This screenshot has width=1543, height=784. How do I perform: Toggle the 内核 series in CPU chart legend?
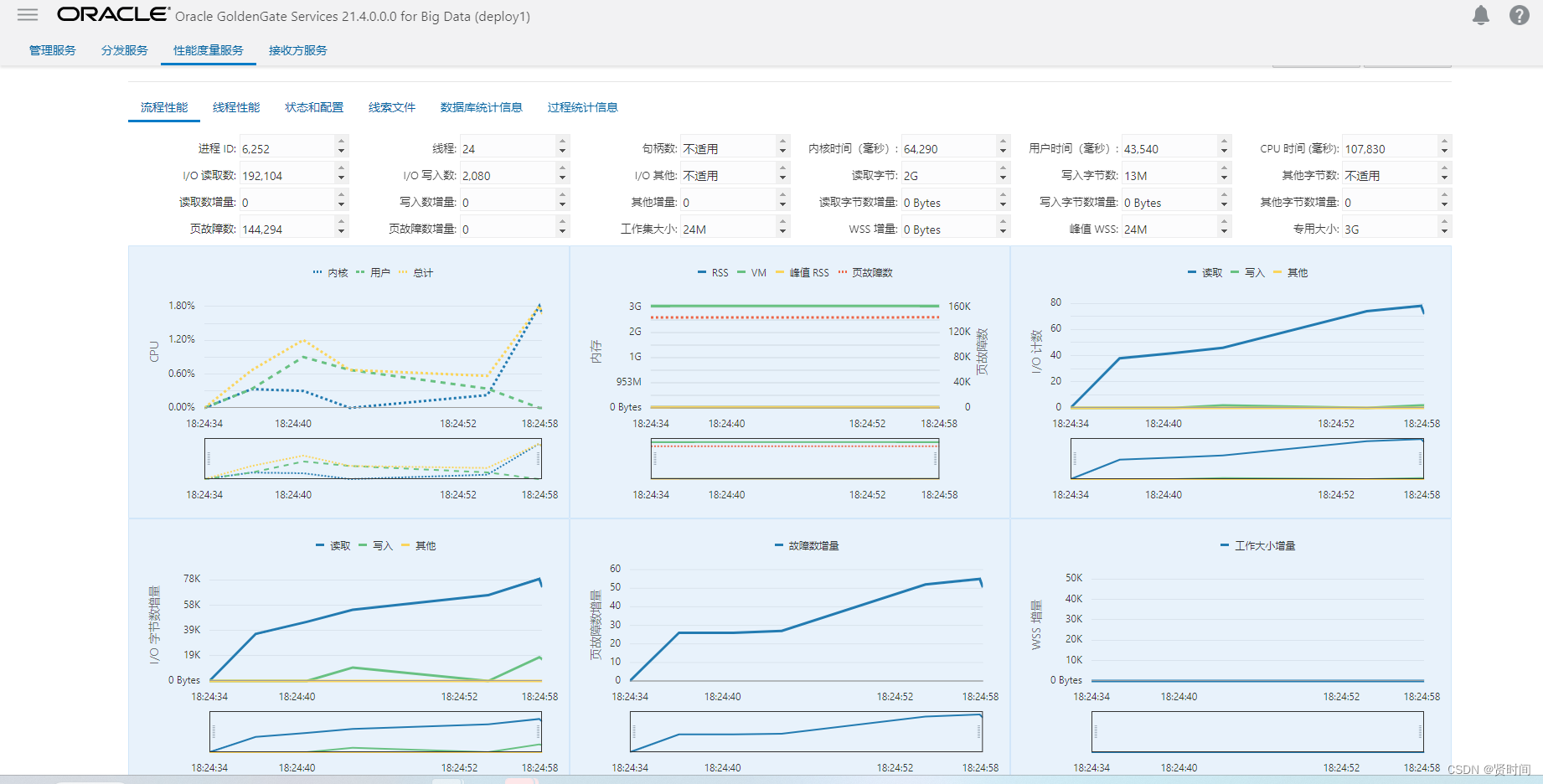pyautogui.click(x=331, y=272)
